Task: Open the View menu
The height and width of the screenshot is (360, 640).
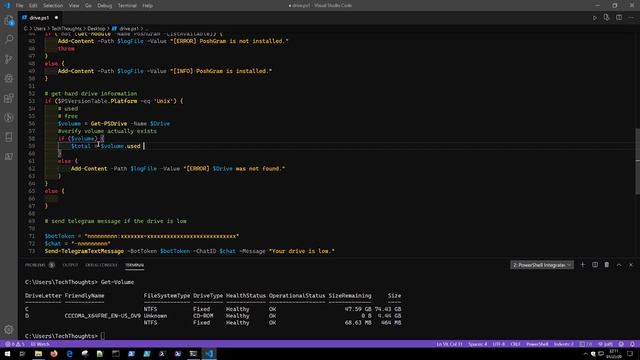Action: point(74,6)
